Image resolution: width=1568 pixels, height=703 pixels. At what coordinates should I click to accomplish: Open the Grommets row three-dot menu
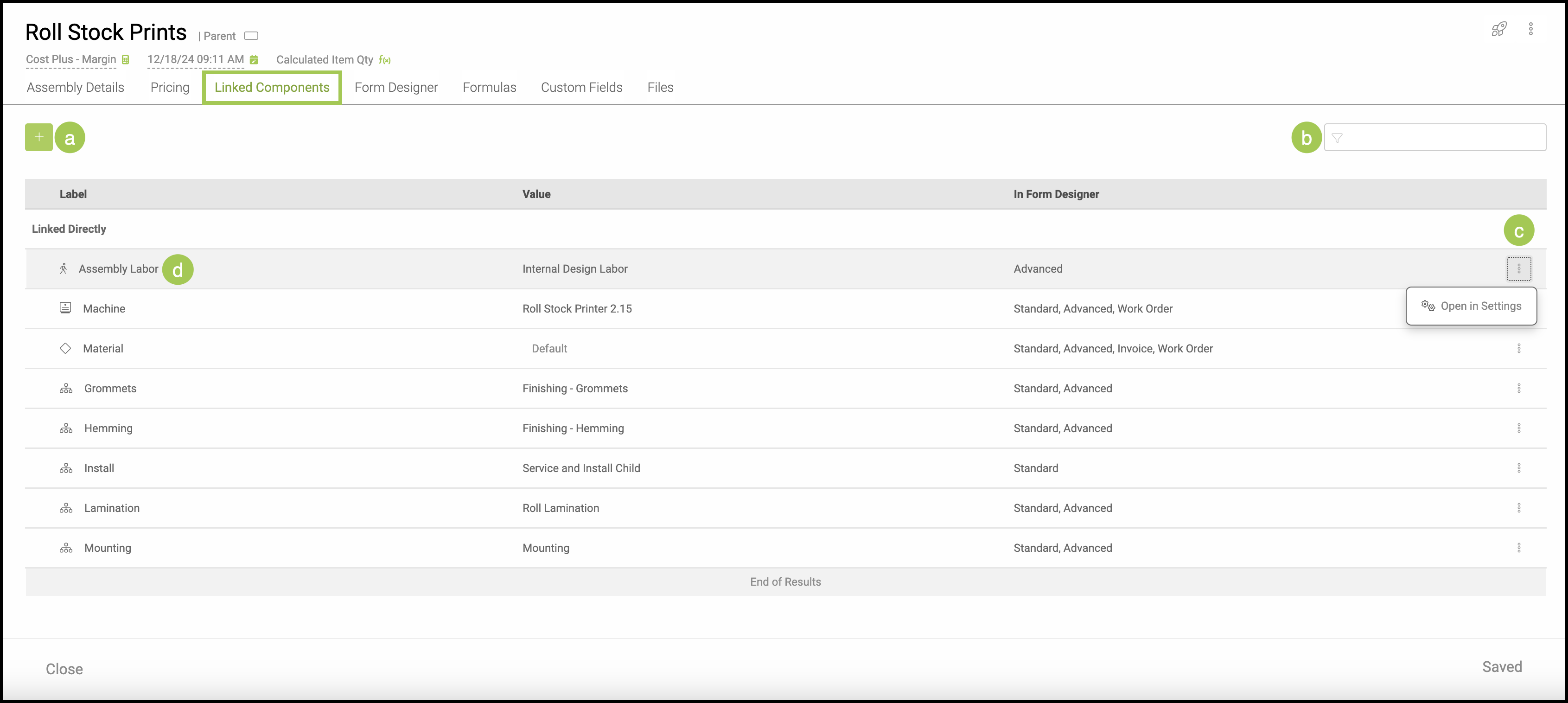(x=1519, y=388)
